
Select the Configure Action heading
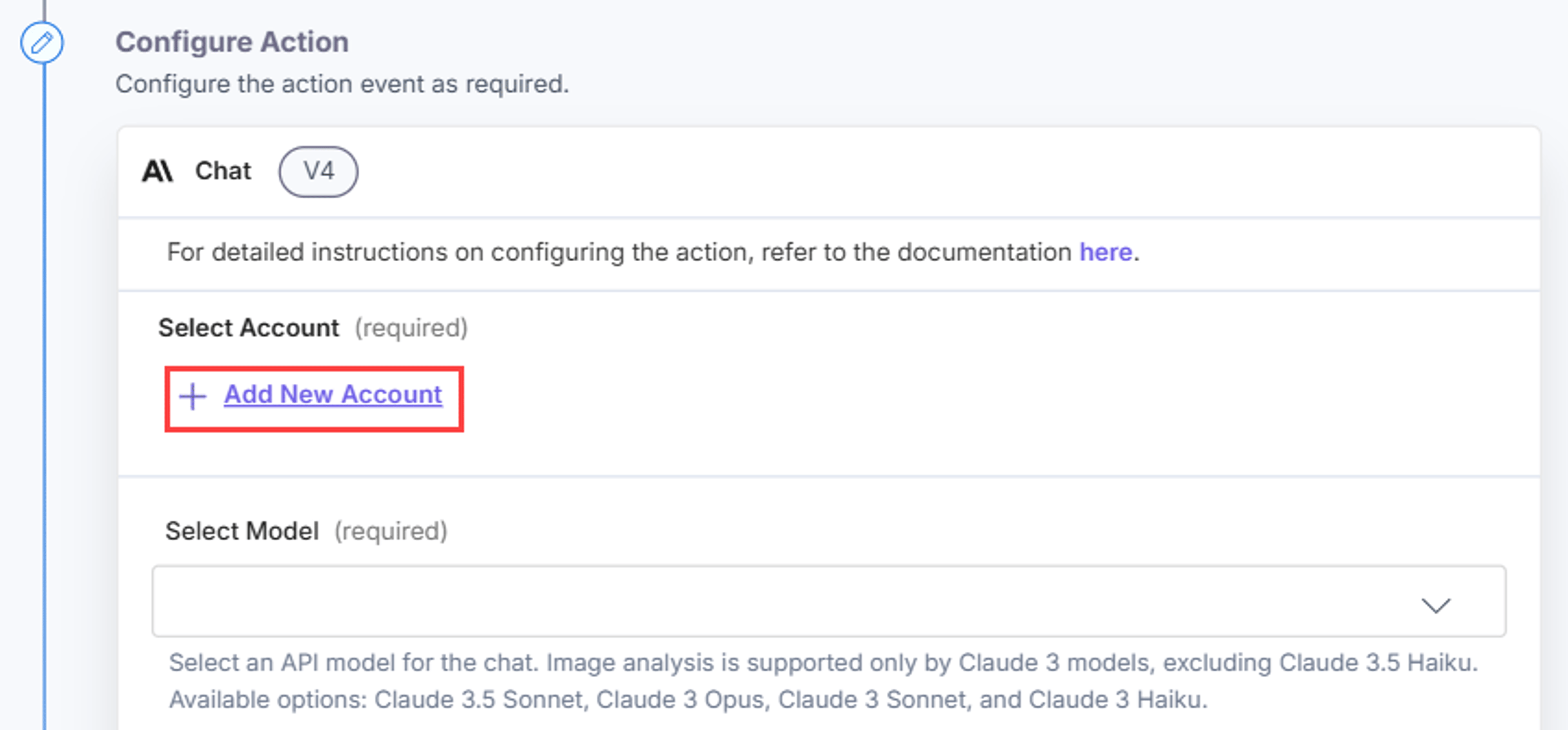click(x=232, y=42)
